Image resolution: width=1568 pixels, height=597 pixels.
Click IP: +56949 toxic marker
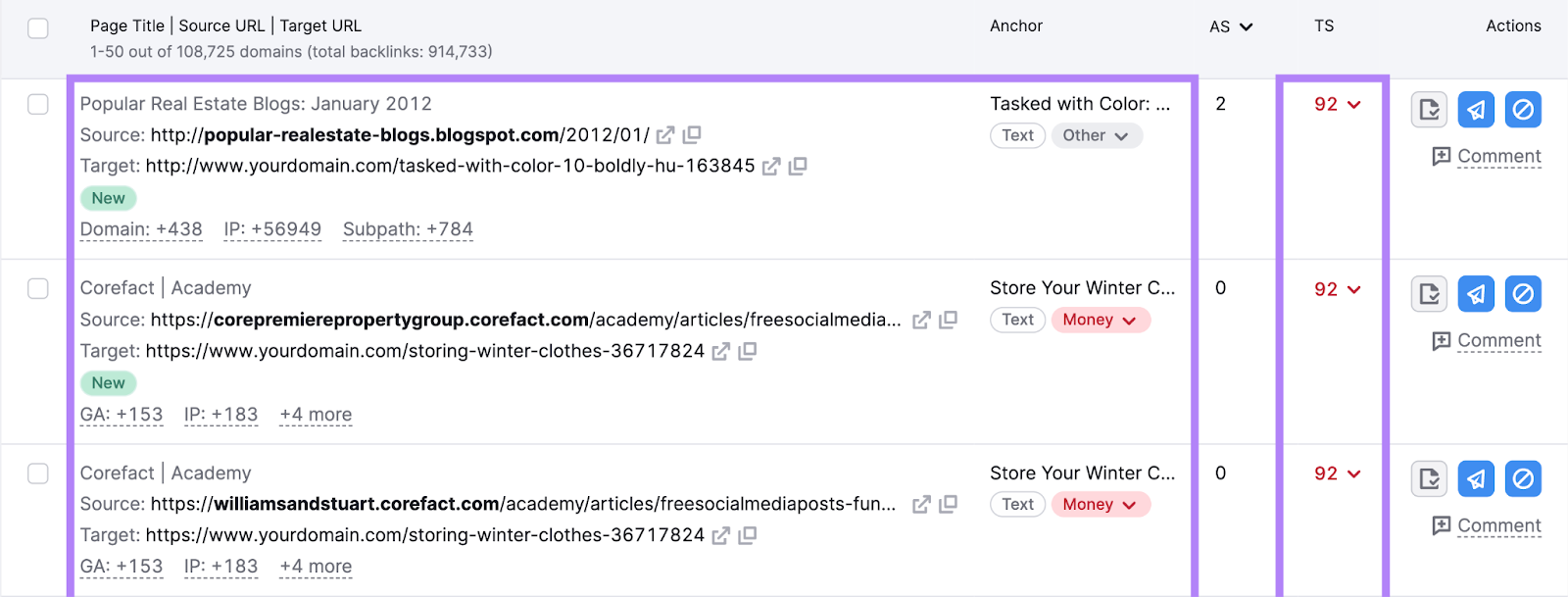[272, 229]
